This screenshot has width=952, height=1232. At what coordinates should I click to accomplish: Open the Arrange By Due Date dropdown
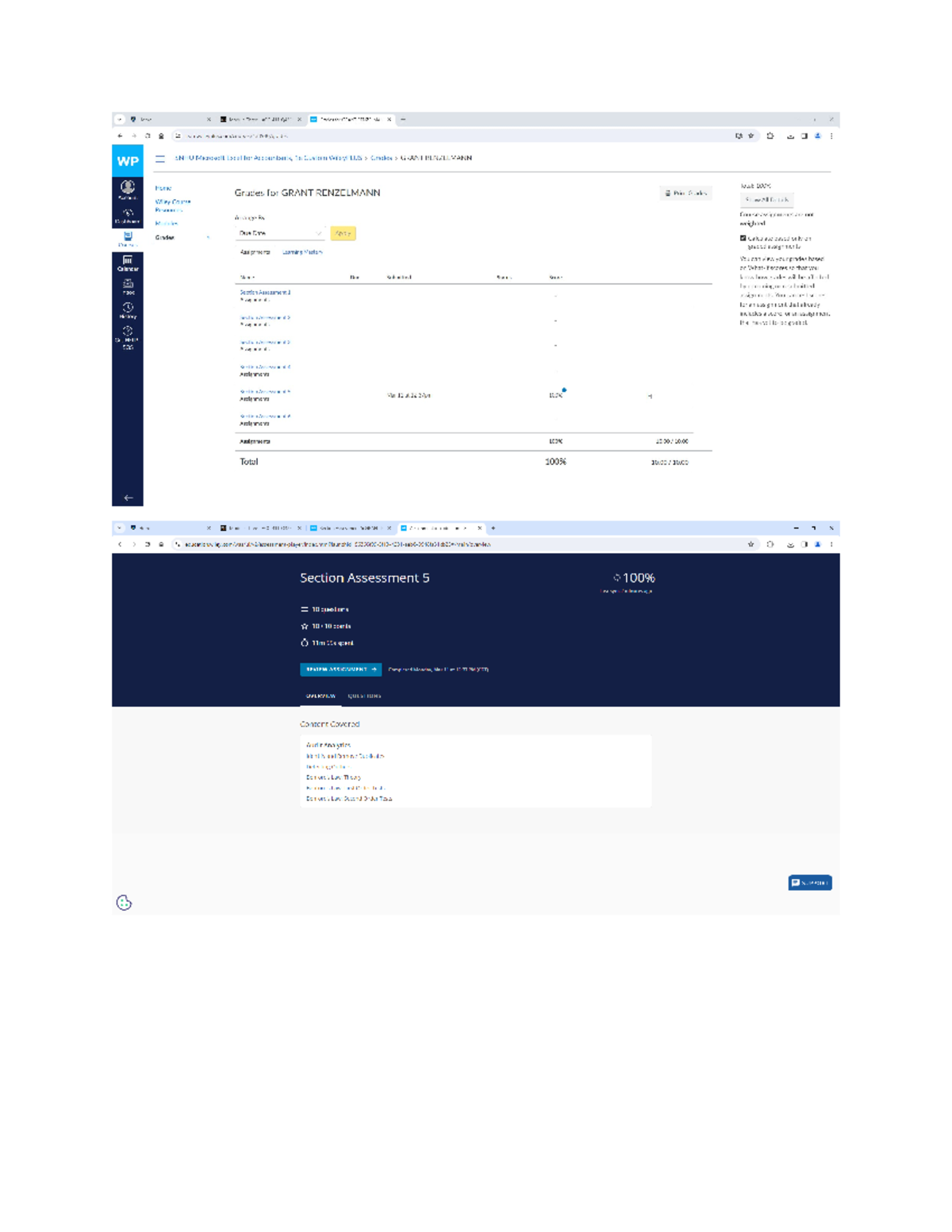[280, 233]
